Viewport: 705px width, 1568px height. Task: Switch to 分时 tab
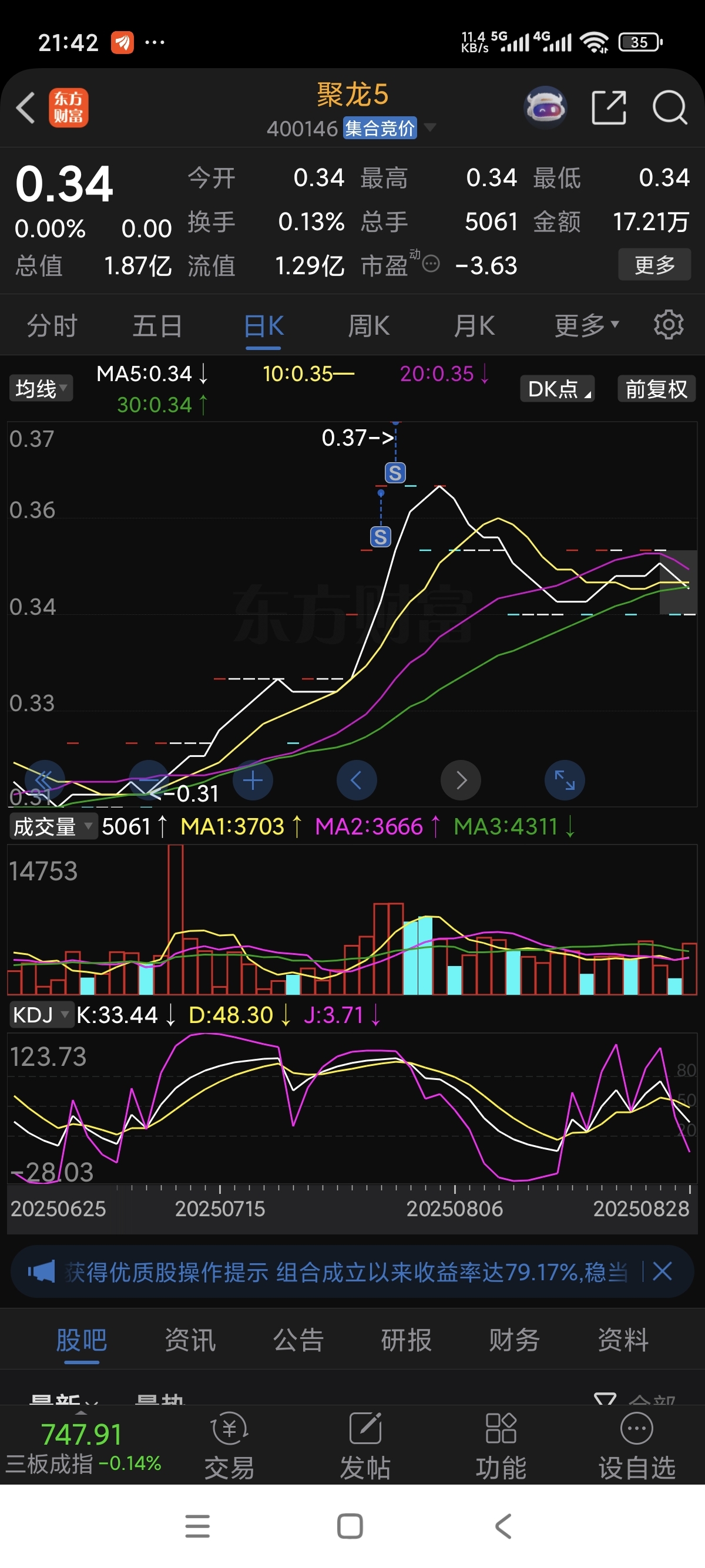click(52, 326)
